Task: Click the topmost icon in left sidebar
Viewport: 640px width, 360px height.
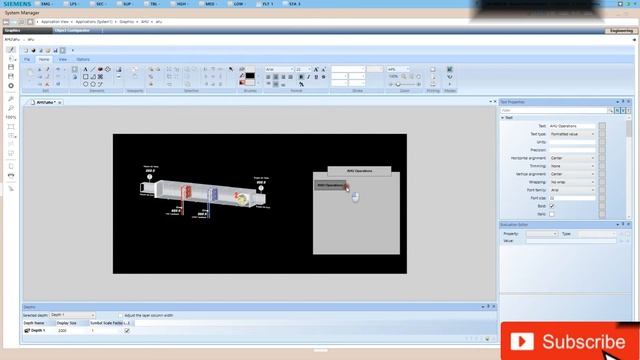Action: click(x=11, y=50)
